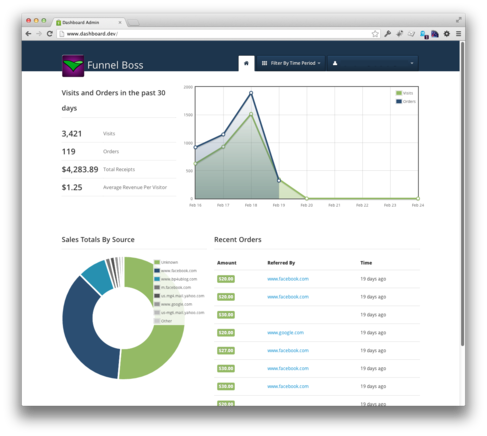Click the light-blue extension icon with badge

(424, 34)
